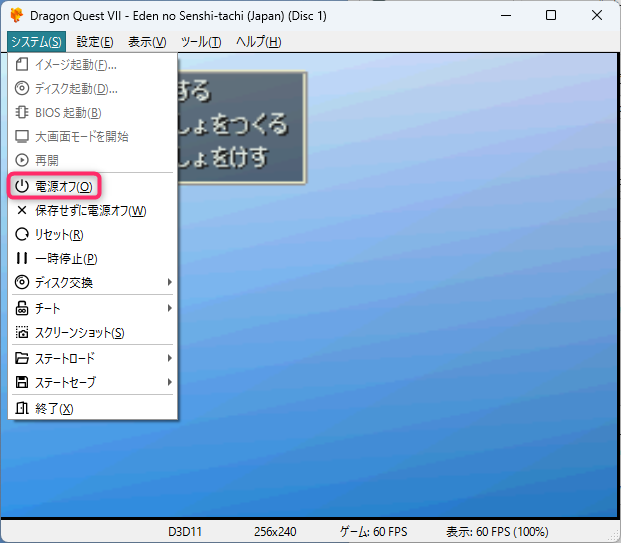Screen dimensions: 621x543
Task: Click the disc icon beside ディスク交換
Action: click(x=22, y=283)
